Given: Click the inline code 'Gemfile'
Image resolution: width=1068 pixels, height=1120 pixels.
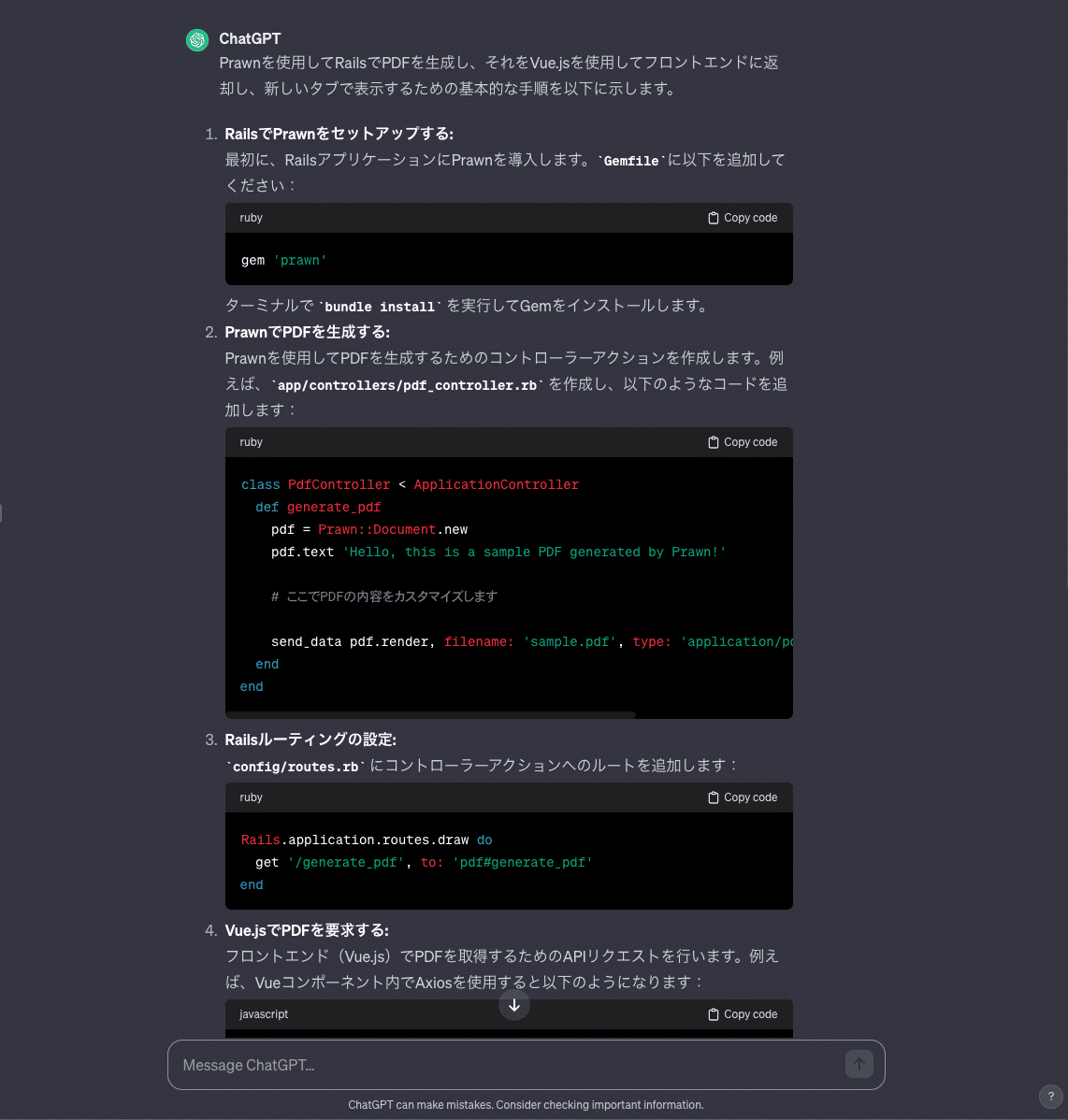Looking at the screenshot, I should pos(631,161).
